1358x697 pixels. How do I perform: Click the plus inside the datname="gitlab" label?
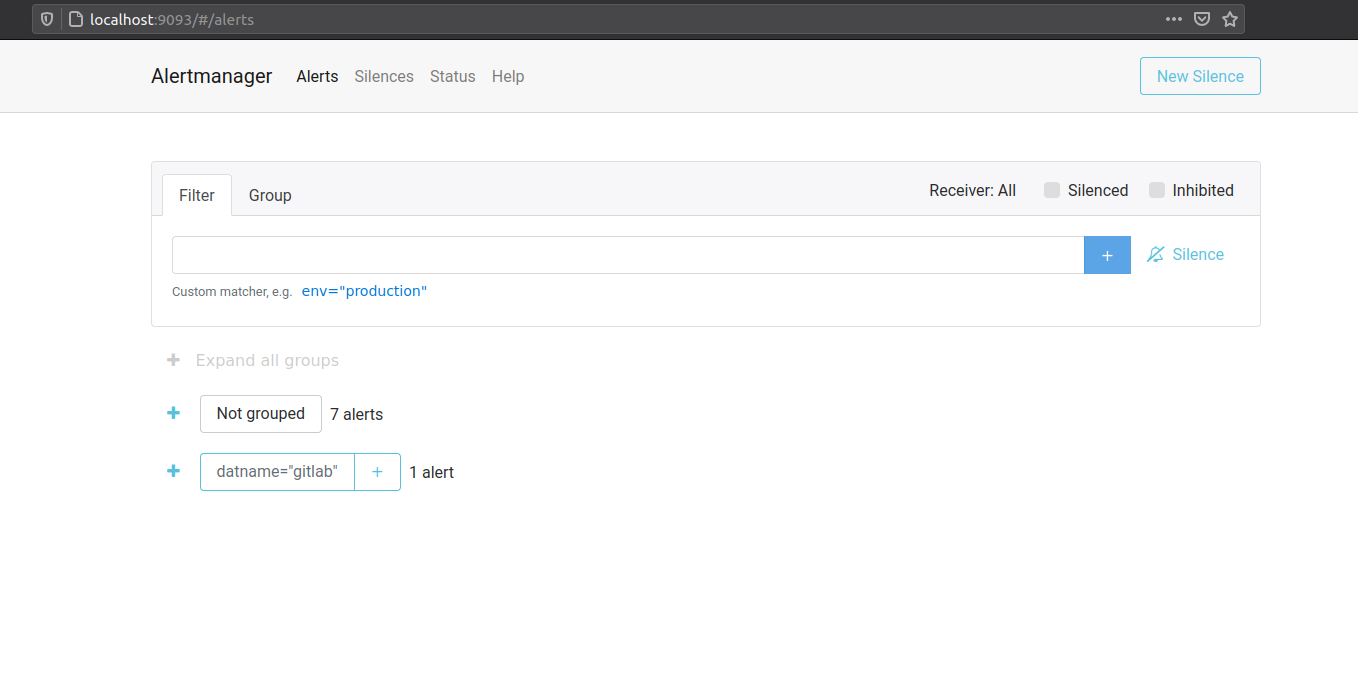[x=377, y=472]
